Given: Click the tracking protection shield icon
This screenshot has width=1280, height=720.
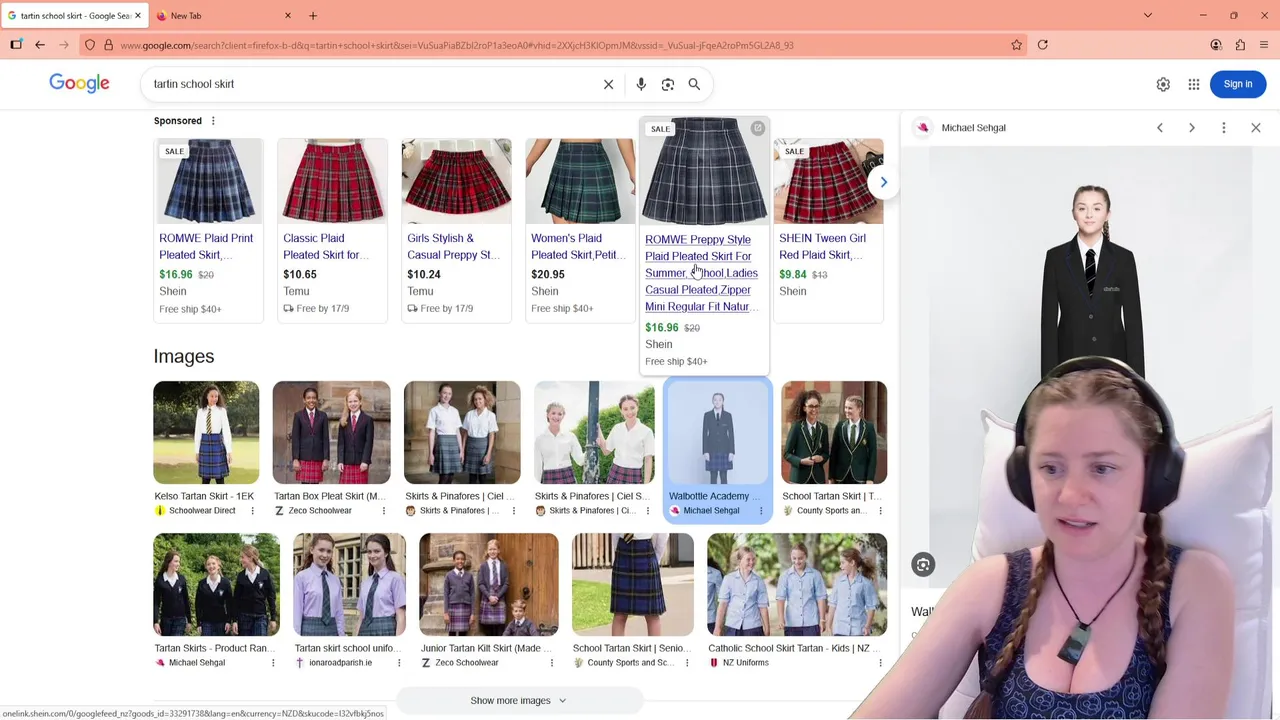Looking at the screenshot, I should [x=90, y=45].
